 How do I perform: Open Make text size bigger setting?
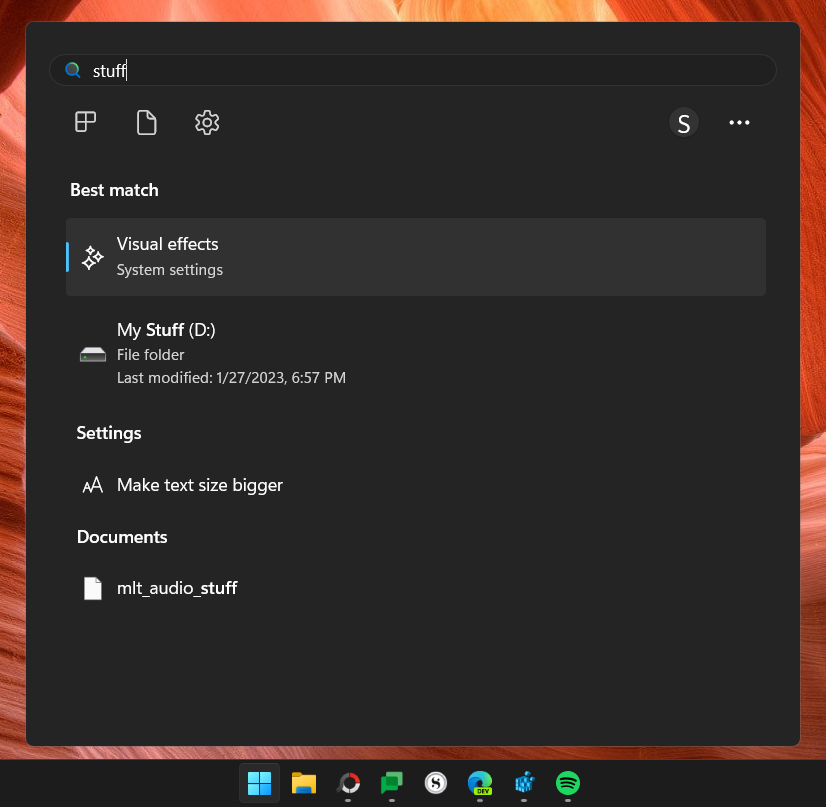tap(200, 484)
